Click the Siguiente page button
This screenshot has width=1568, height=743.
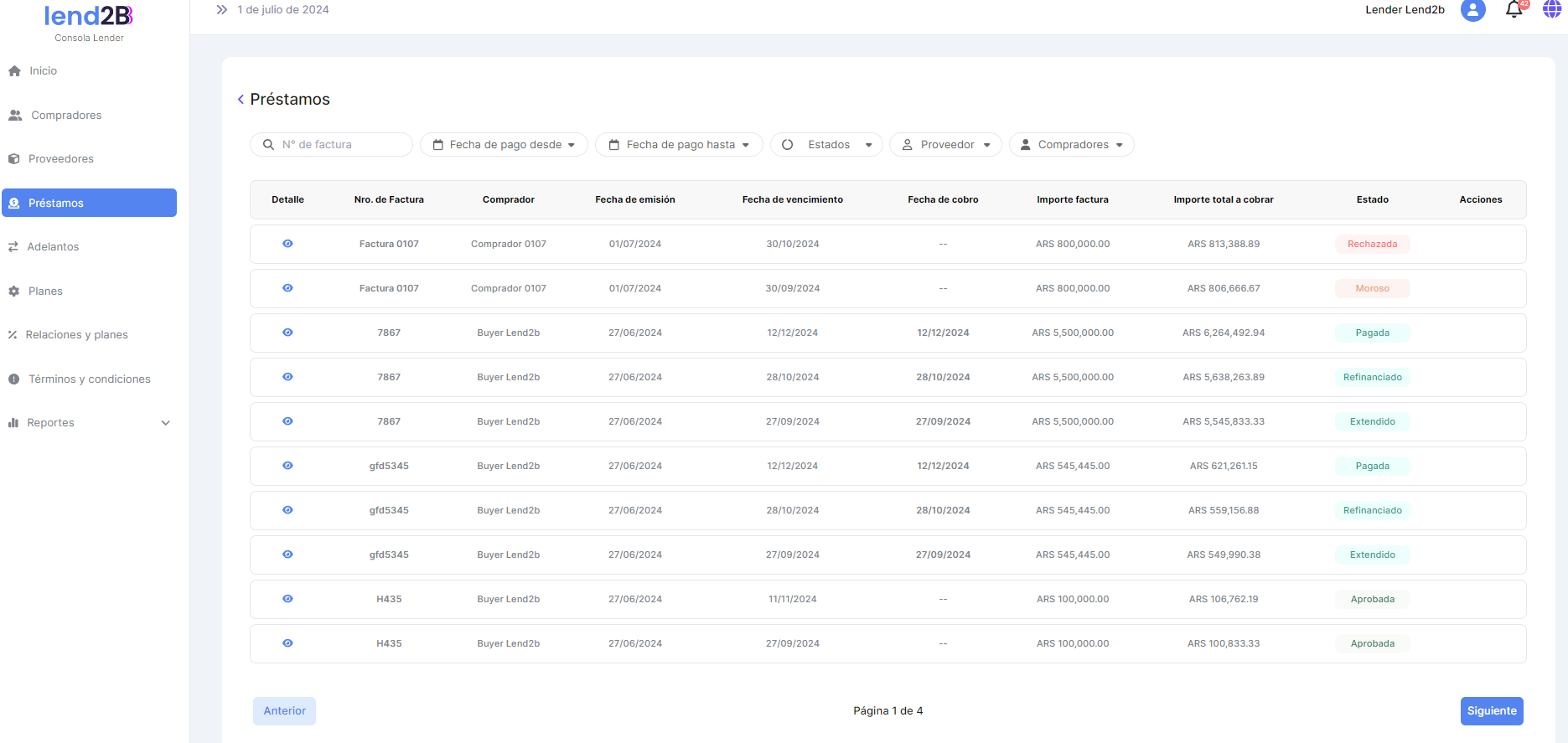1491,711
